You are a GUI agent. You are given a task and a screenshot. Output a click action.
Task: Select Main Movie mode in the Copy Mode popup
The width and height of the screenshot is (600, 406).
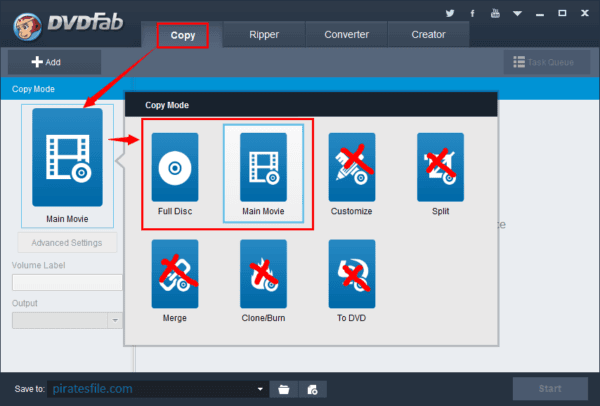click(x=263, y=174)
